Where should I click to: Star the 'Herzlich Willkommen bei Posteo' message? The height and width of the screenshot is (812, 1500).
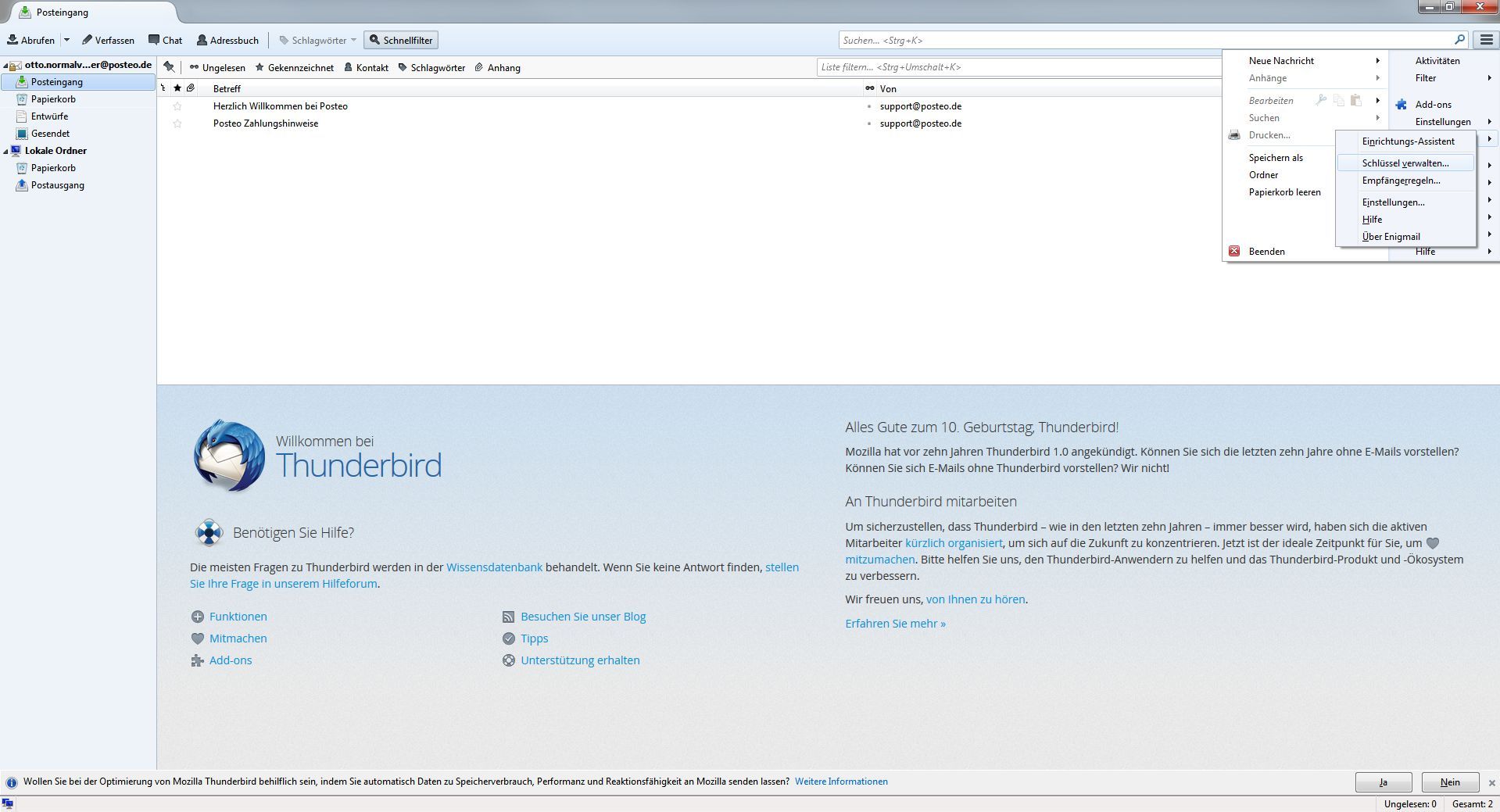177,106
